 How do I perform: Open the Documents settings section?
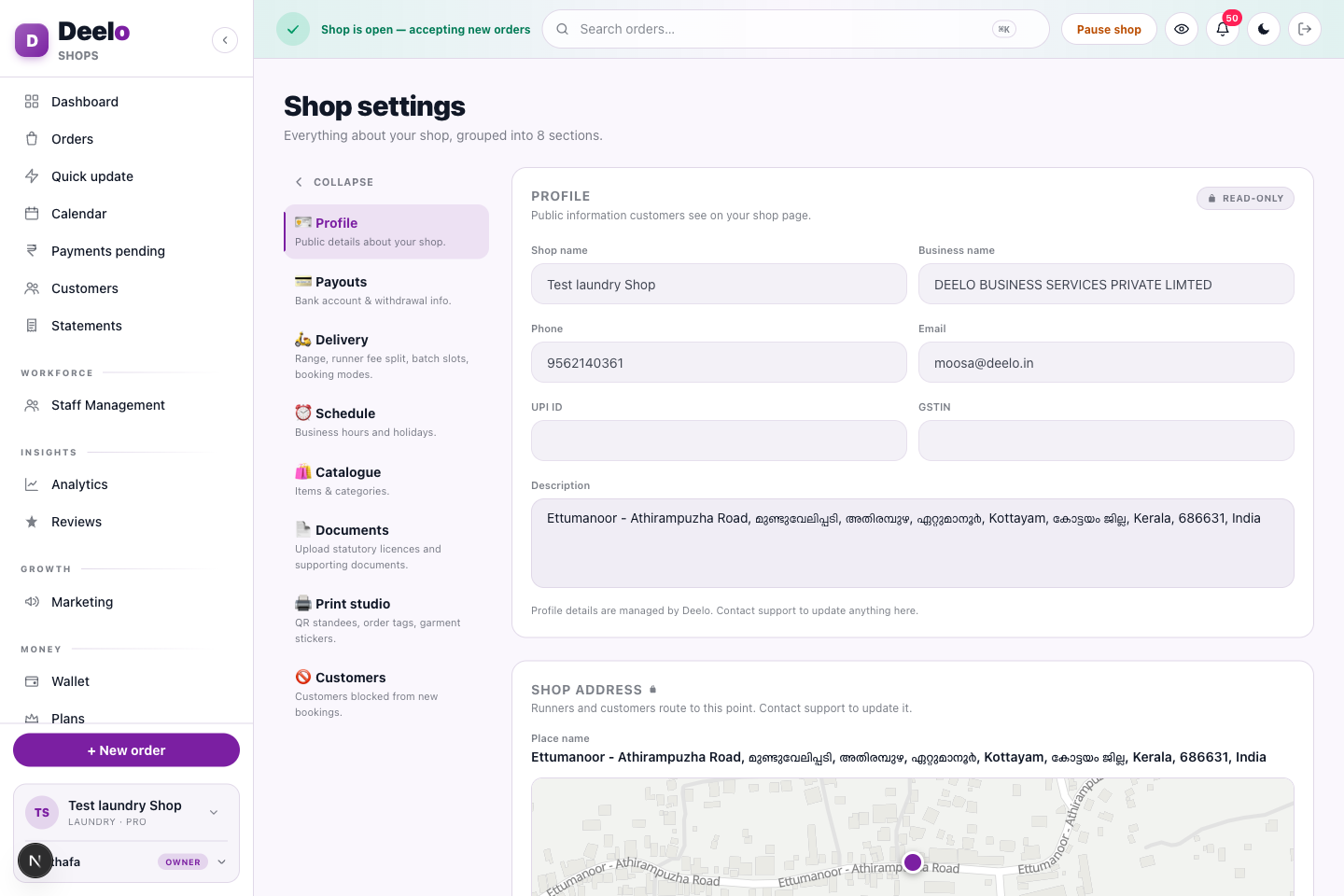click(386, 546)
